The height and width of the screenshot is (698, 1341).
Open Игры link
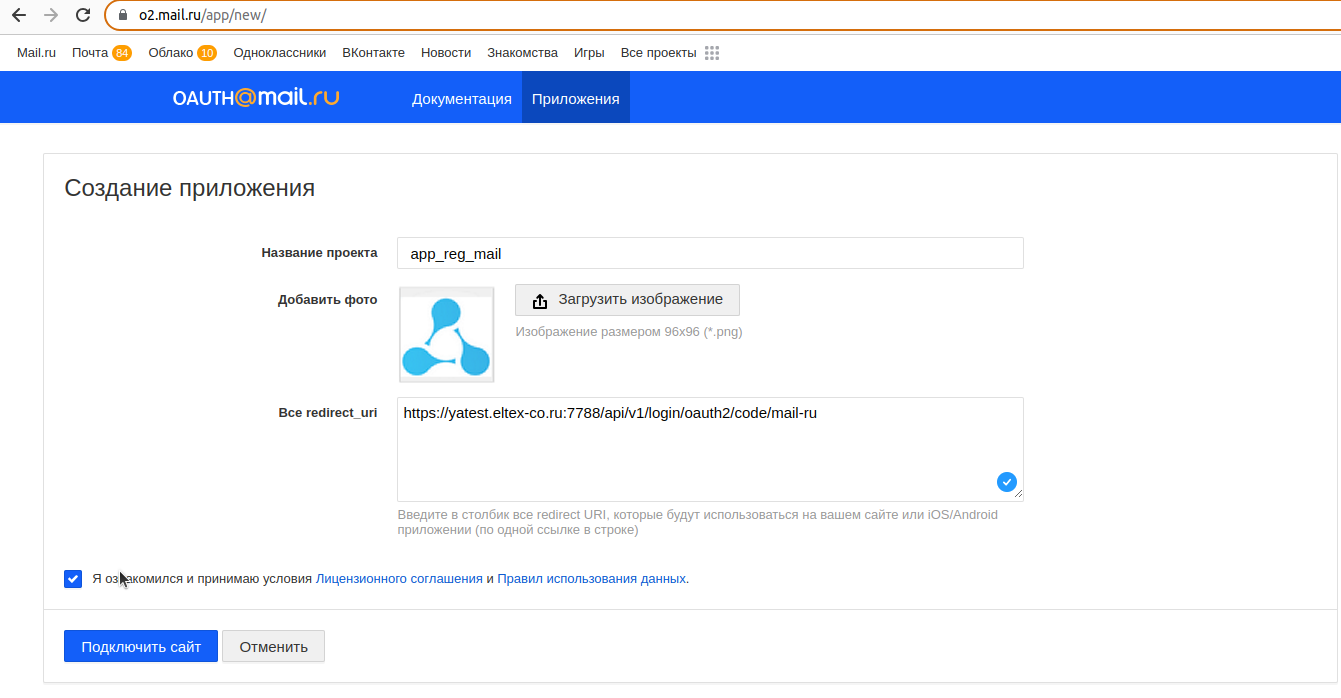pyautogui.click(x=589, y=53)
